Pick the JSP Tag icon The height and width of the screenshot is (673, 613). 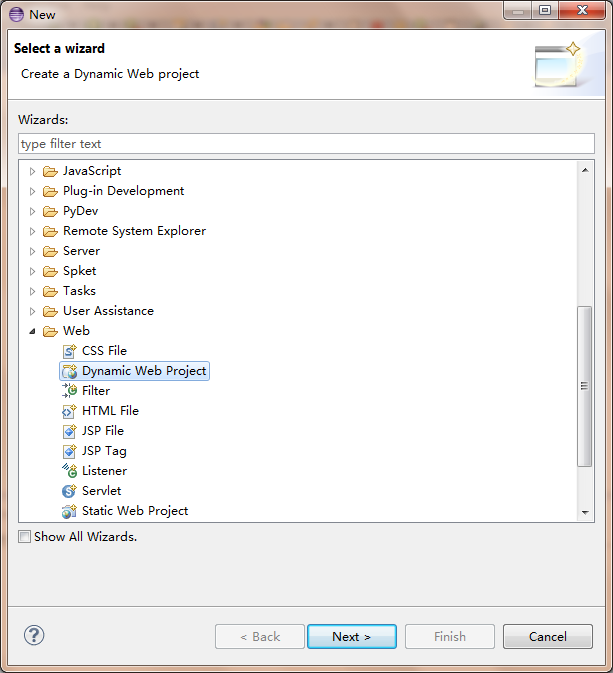tap(69, 451)
